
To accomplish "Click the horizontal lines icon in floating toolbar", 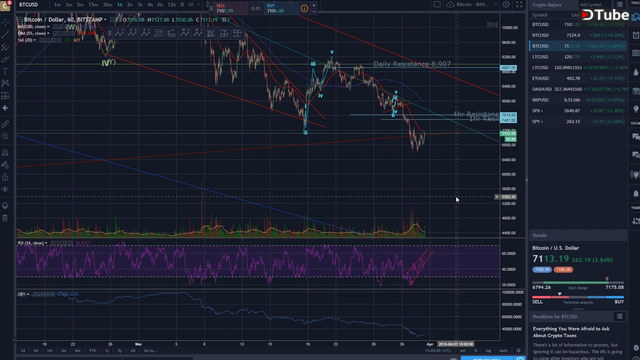I will [158, 33].
